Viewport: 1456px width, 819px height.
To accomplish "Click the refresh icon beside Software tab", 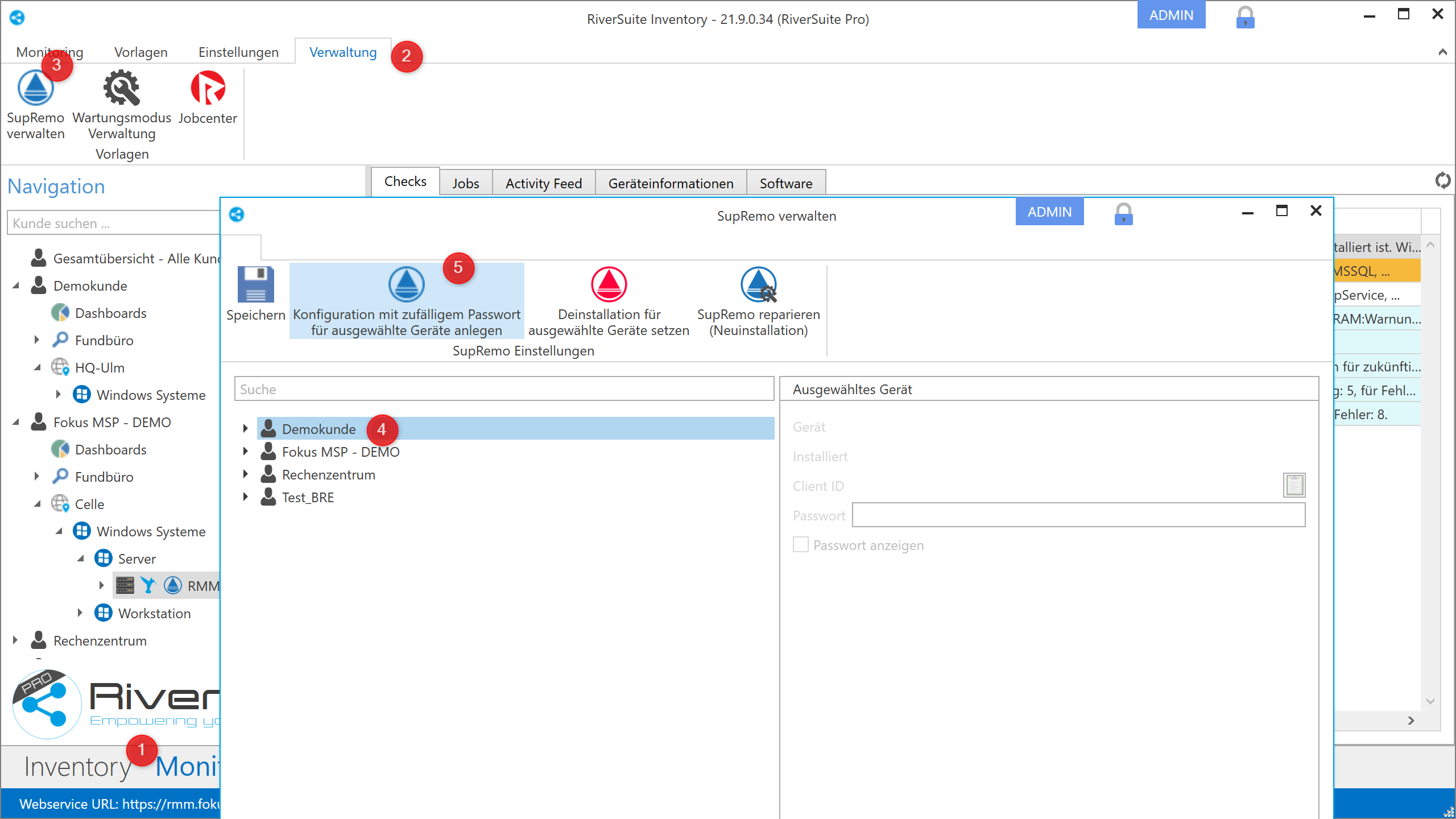I will click(x=1442, y=181).
